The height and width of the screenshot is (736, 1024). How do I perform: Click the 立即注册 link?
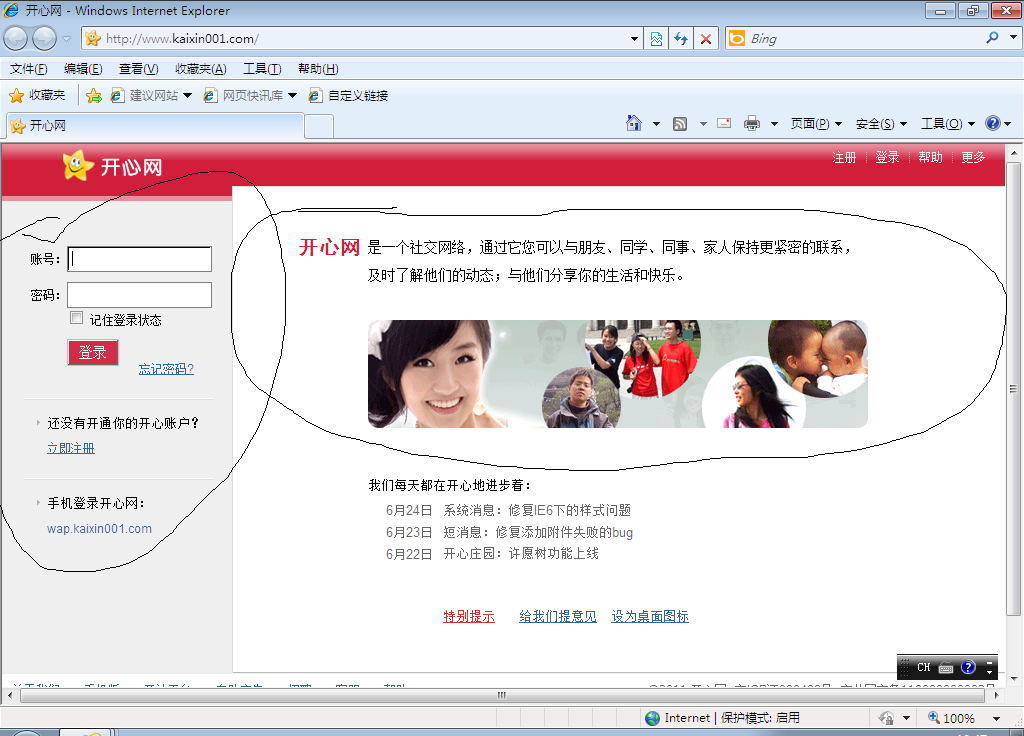click(71, 448)
